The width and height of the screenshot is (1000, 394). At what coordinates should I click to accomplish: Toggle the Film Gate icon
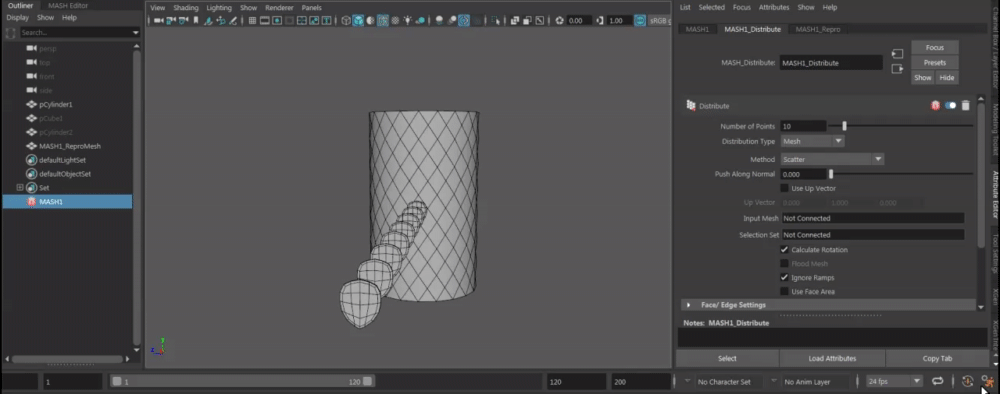click(264, 21)
